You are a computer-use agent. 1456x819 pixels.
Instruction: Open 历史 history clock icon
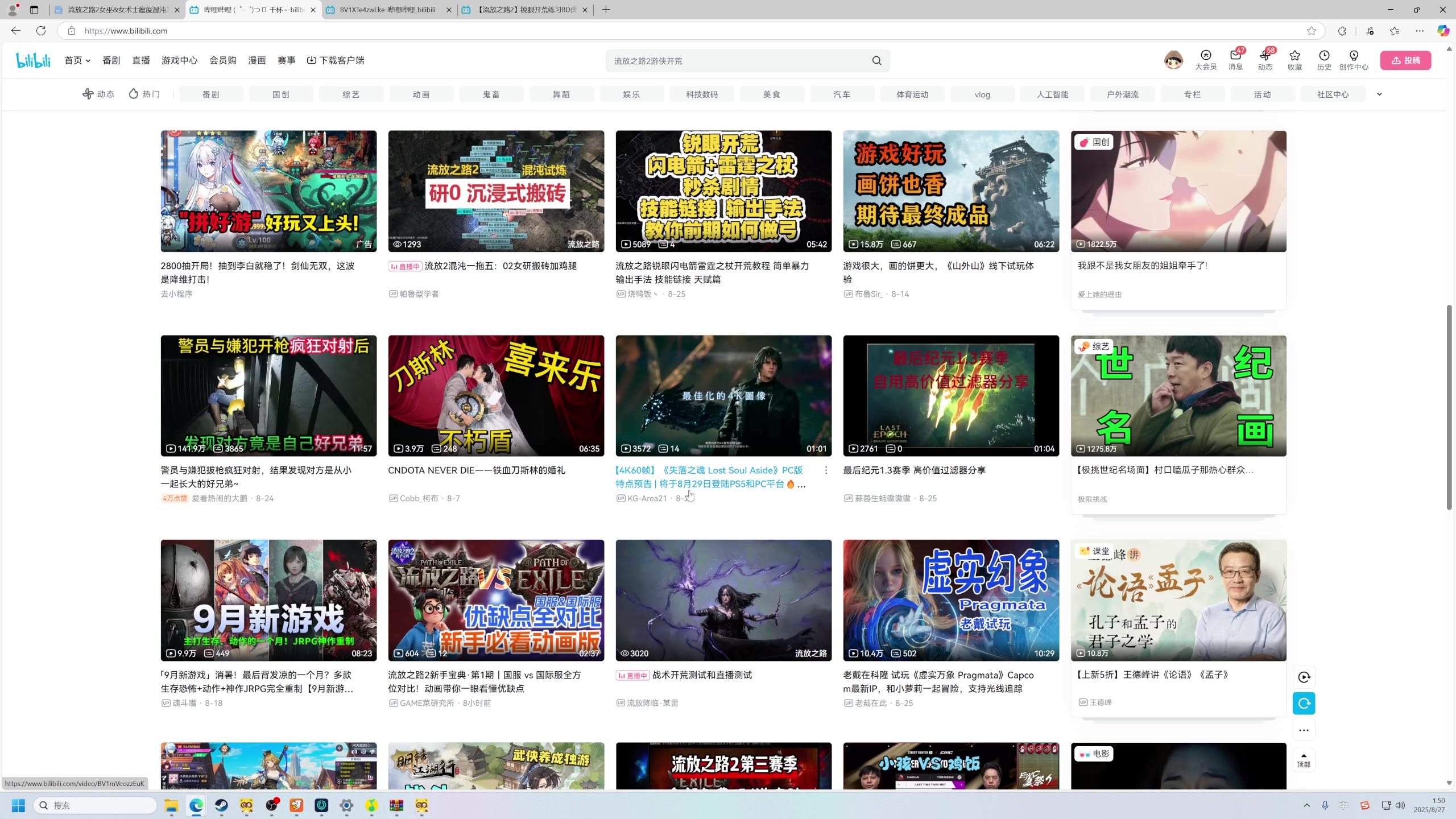click(x=1324, y=60)
